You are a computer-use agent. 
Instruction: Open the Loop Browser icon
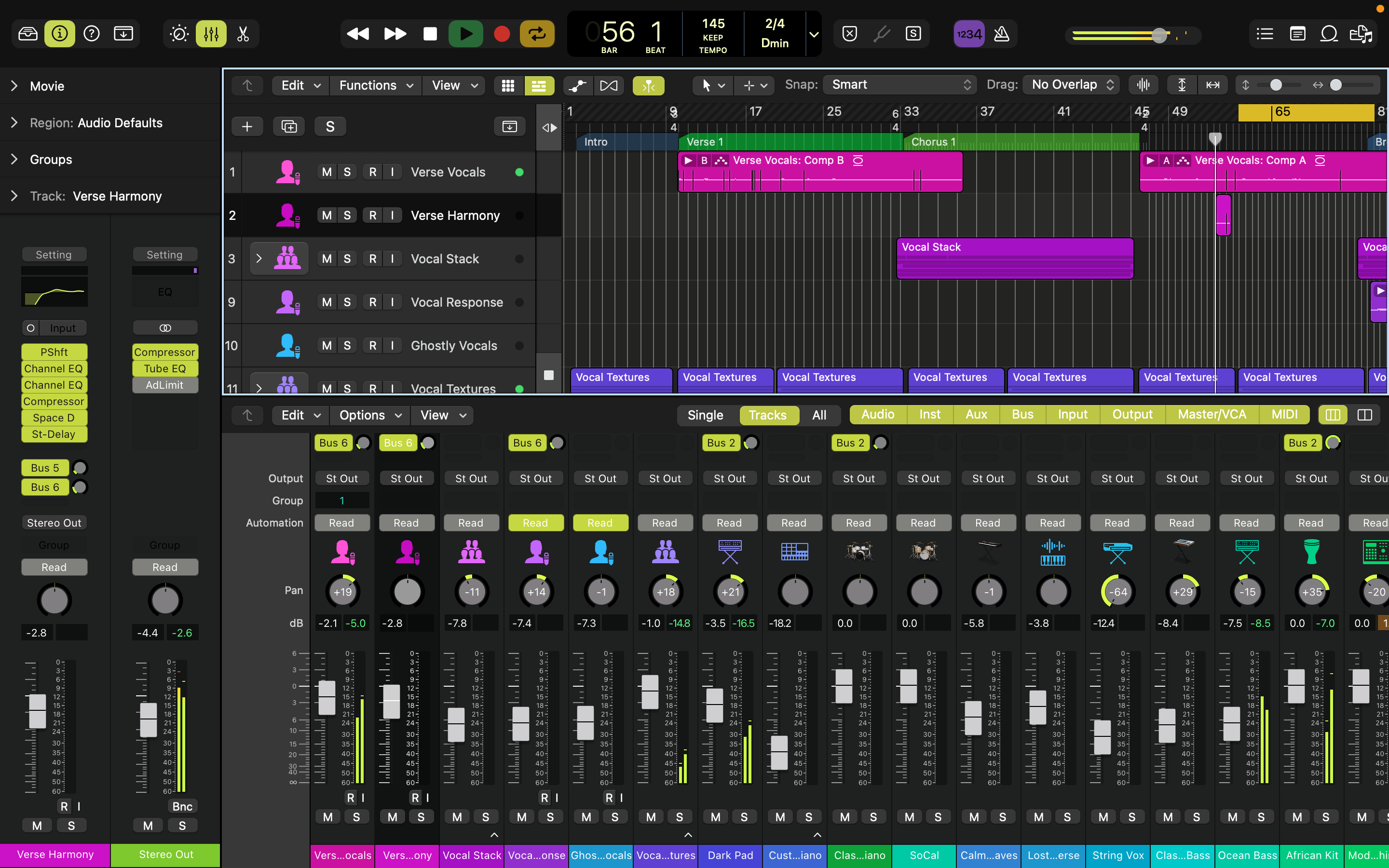pos(1329,34)
